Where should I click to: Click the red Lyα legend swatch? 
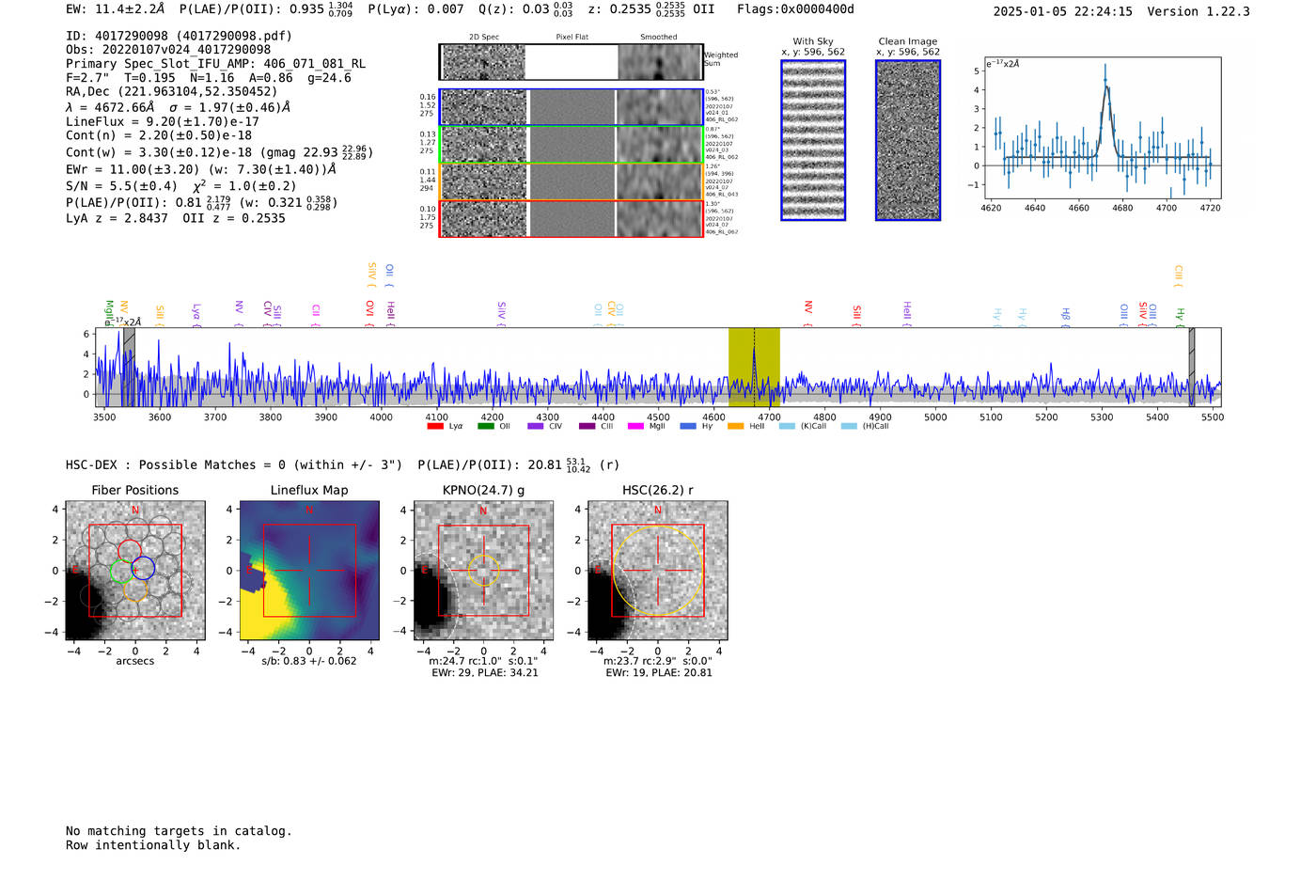tap(435, 427)
